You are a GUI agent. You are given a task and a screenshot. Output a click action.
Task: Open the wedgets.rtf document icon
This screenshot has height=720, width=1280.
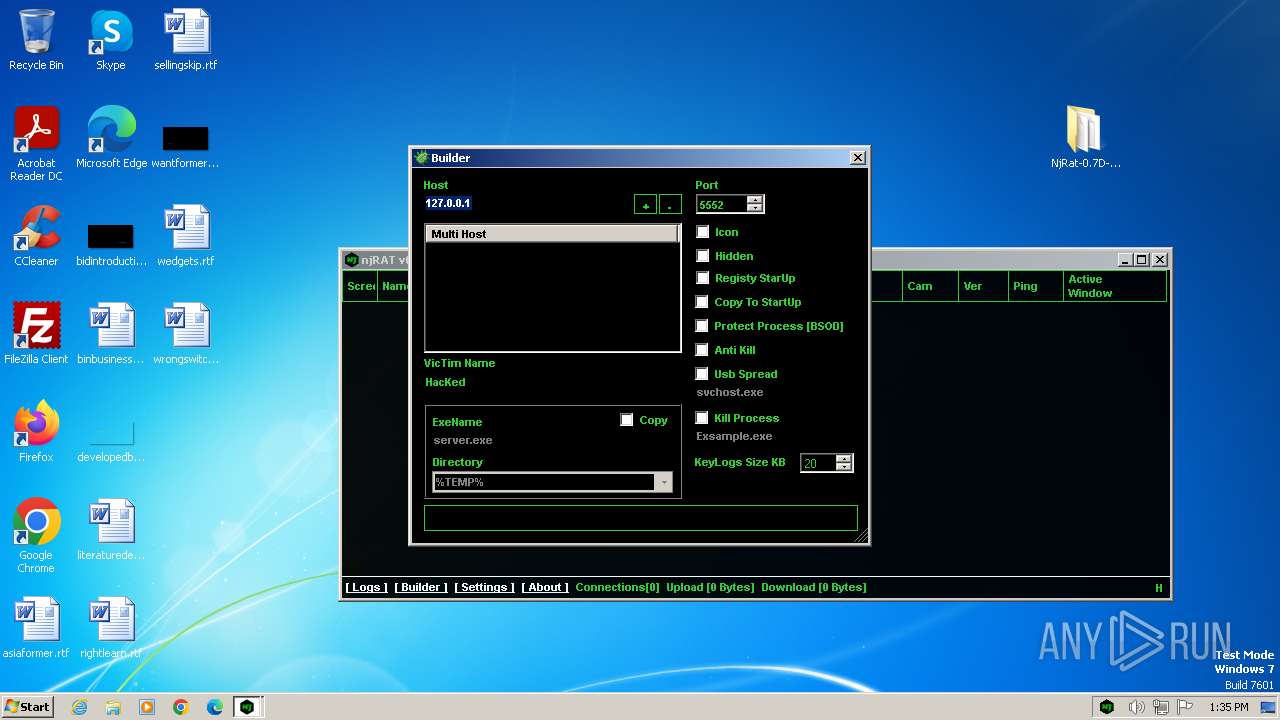coord(186,236)
